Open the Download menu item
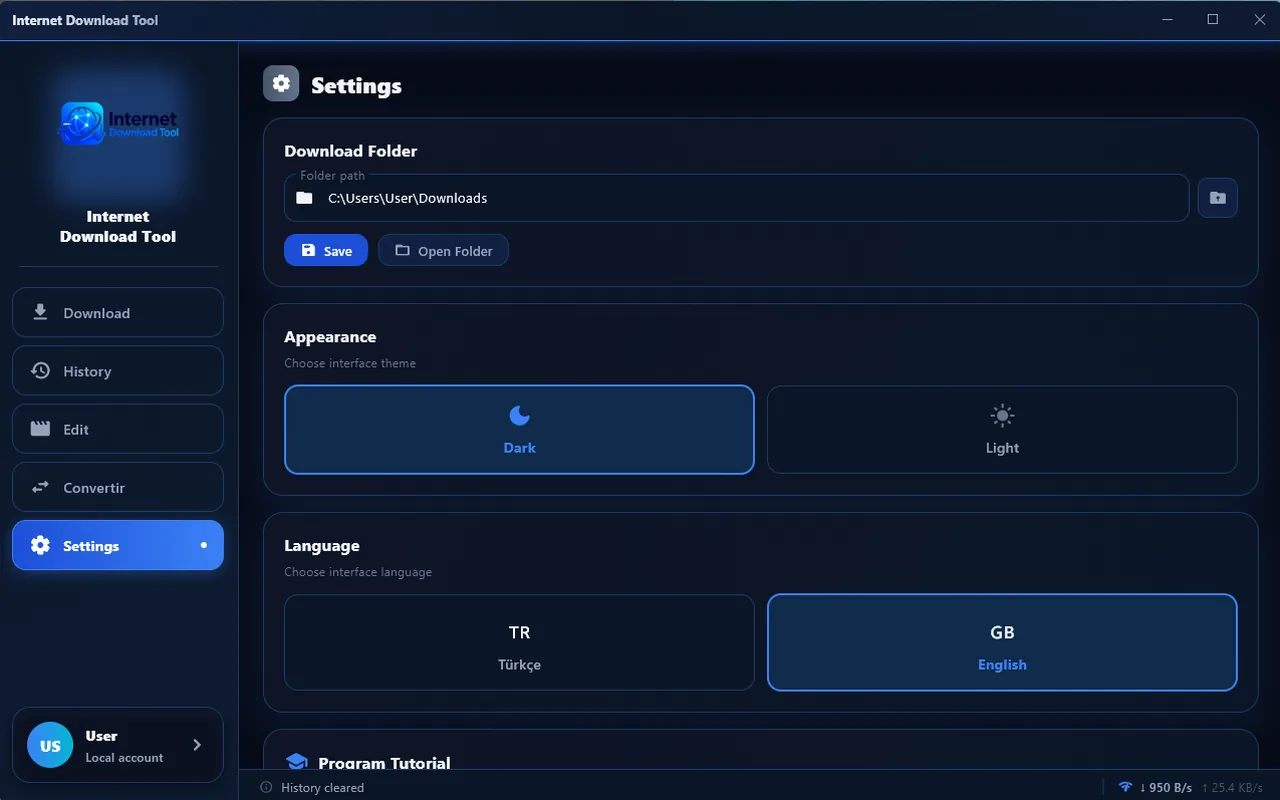 click(118, 313)
